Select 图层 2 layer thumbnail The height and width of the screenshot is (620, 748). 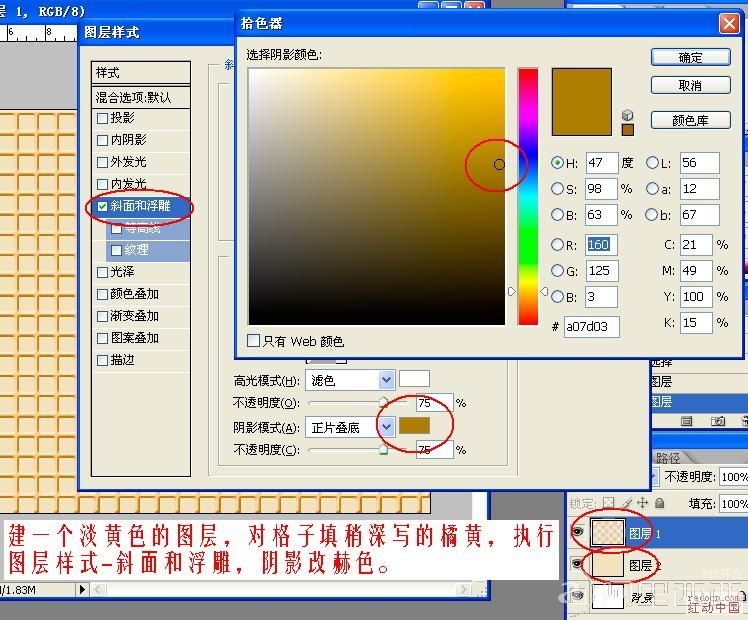(x=607, y=564)
